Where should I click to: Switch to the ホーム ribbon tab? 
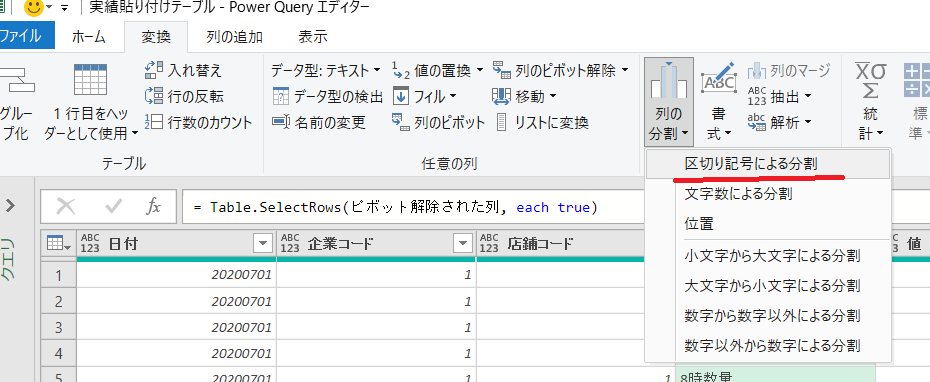(x=89, y=37)
